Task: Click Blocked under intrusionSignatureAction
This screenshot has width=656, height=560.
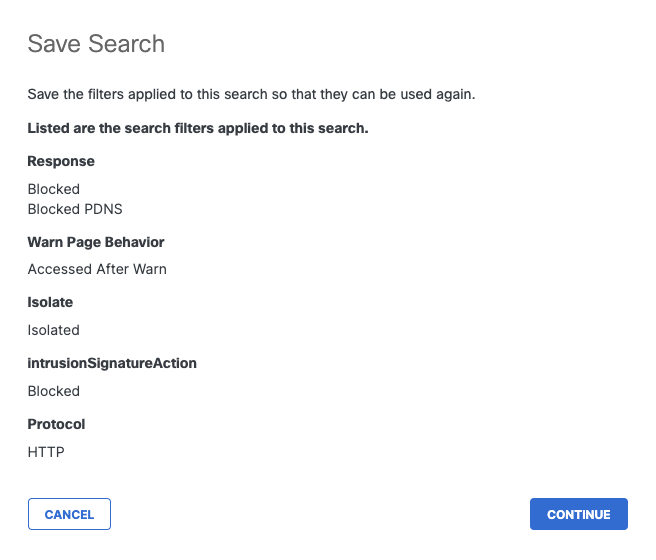Action: coord(54,391)
